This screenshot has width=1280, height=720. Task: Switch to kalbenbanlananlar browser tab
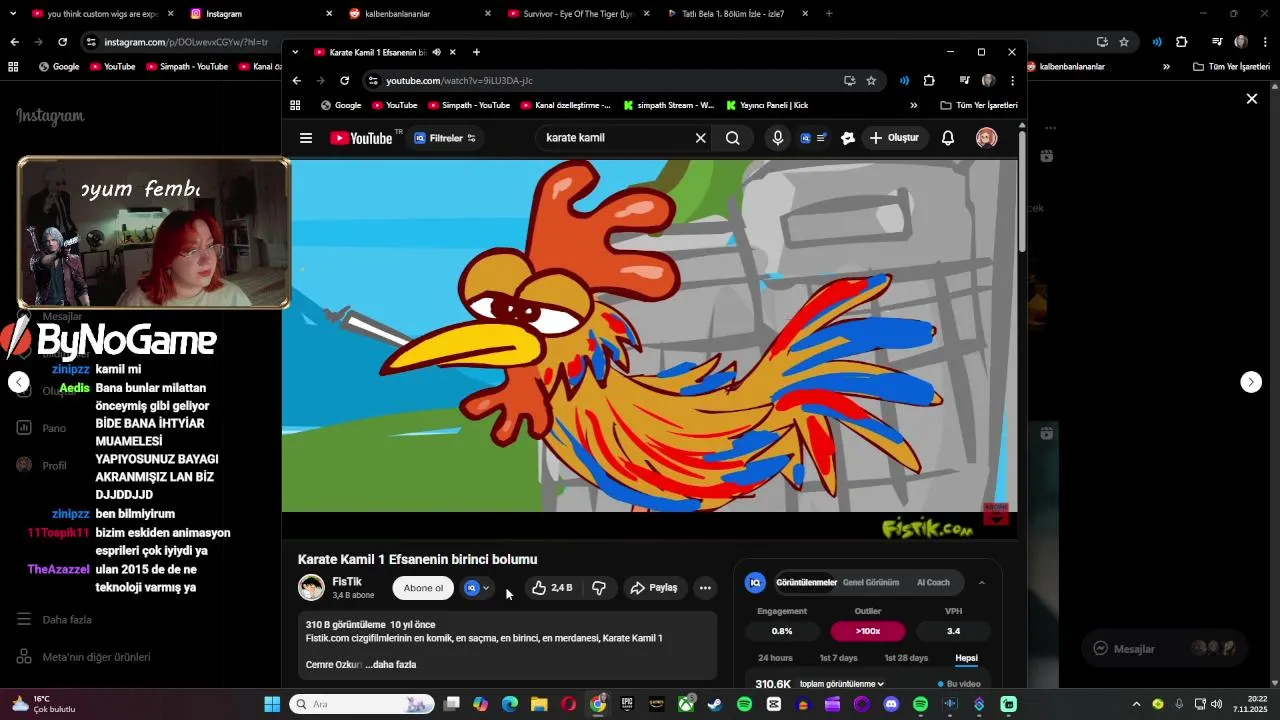click(x=420, y=14)
